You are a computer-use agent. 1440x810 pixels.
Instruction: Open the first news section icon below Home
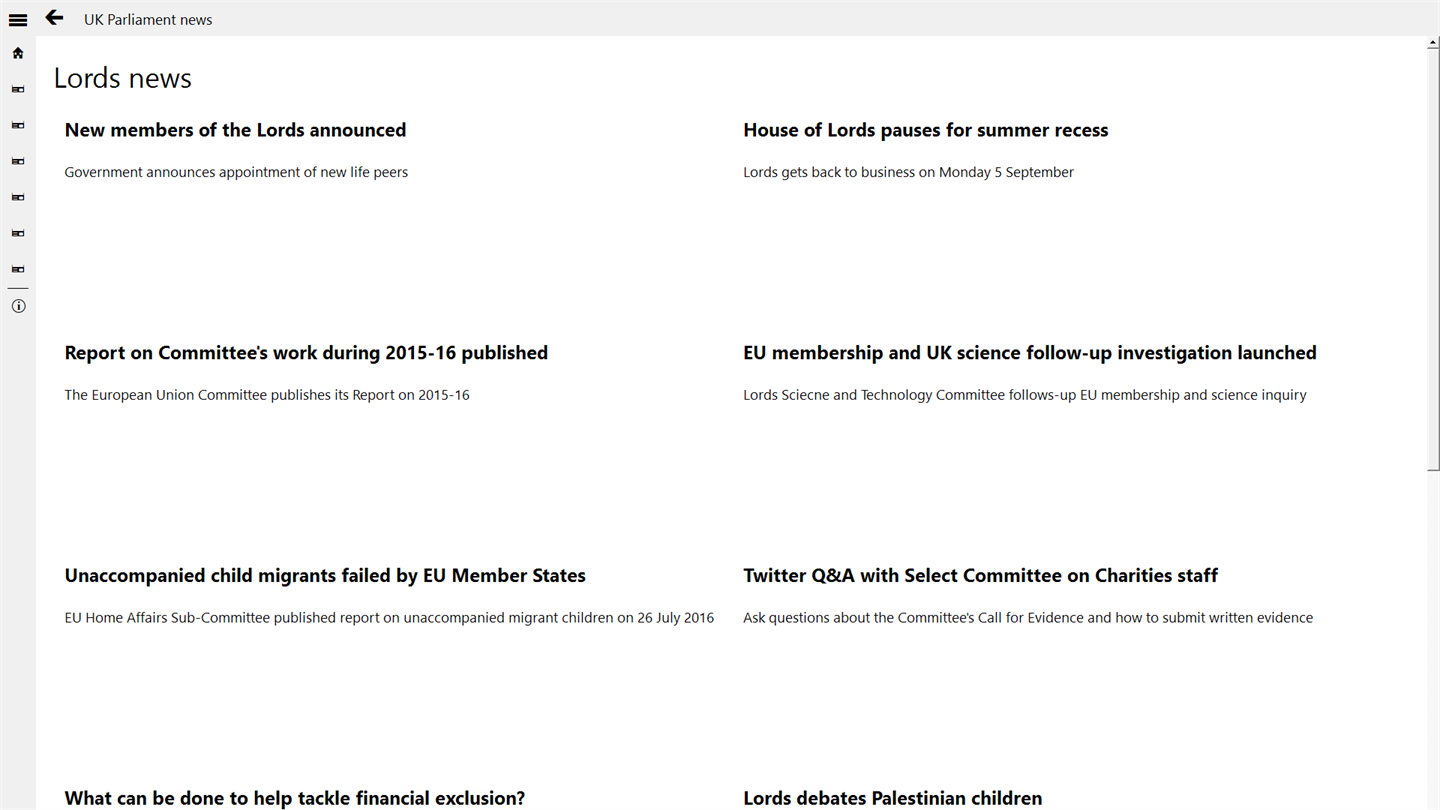point(18,89)
